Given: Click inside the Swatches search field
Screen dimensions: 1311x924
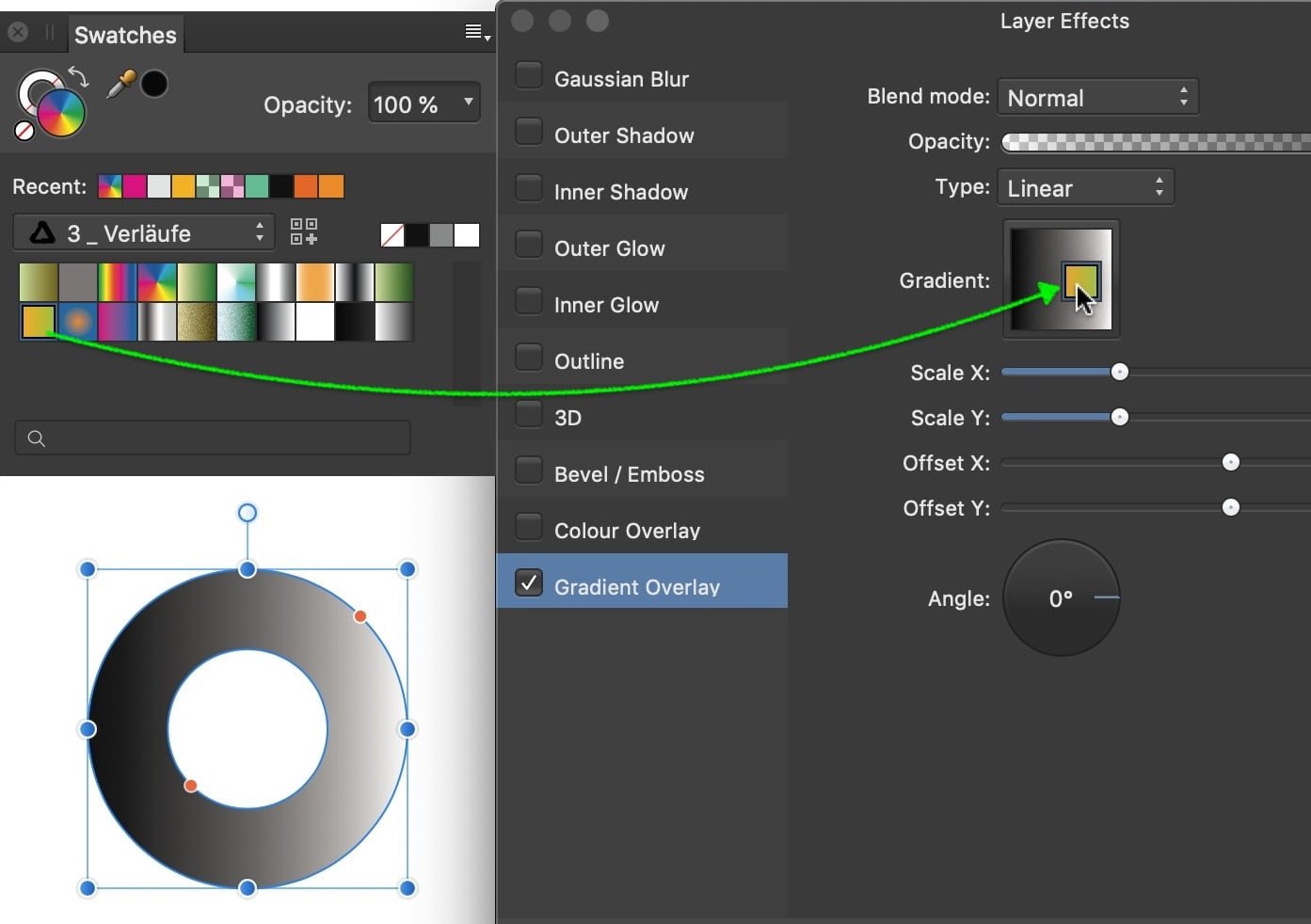Looking at the screenshot, I should [x=212, y=438].
